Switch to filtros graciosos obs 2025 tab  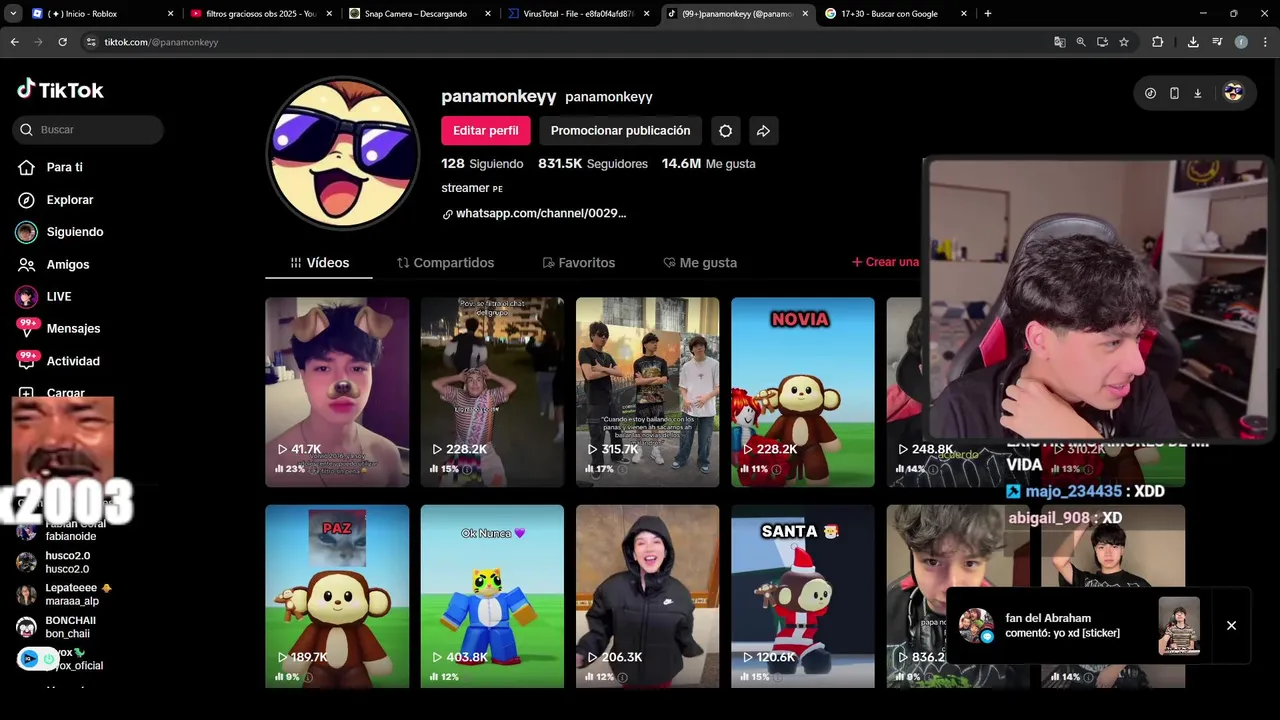262,14
